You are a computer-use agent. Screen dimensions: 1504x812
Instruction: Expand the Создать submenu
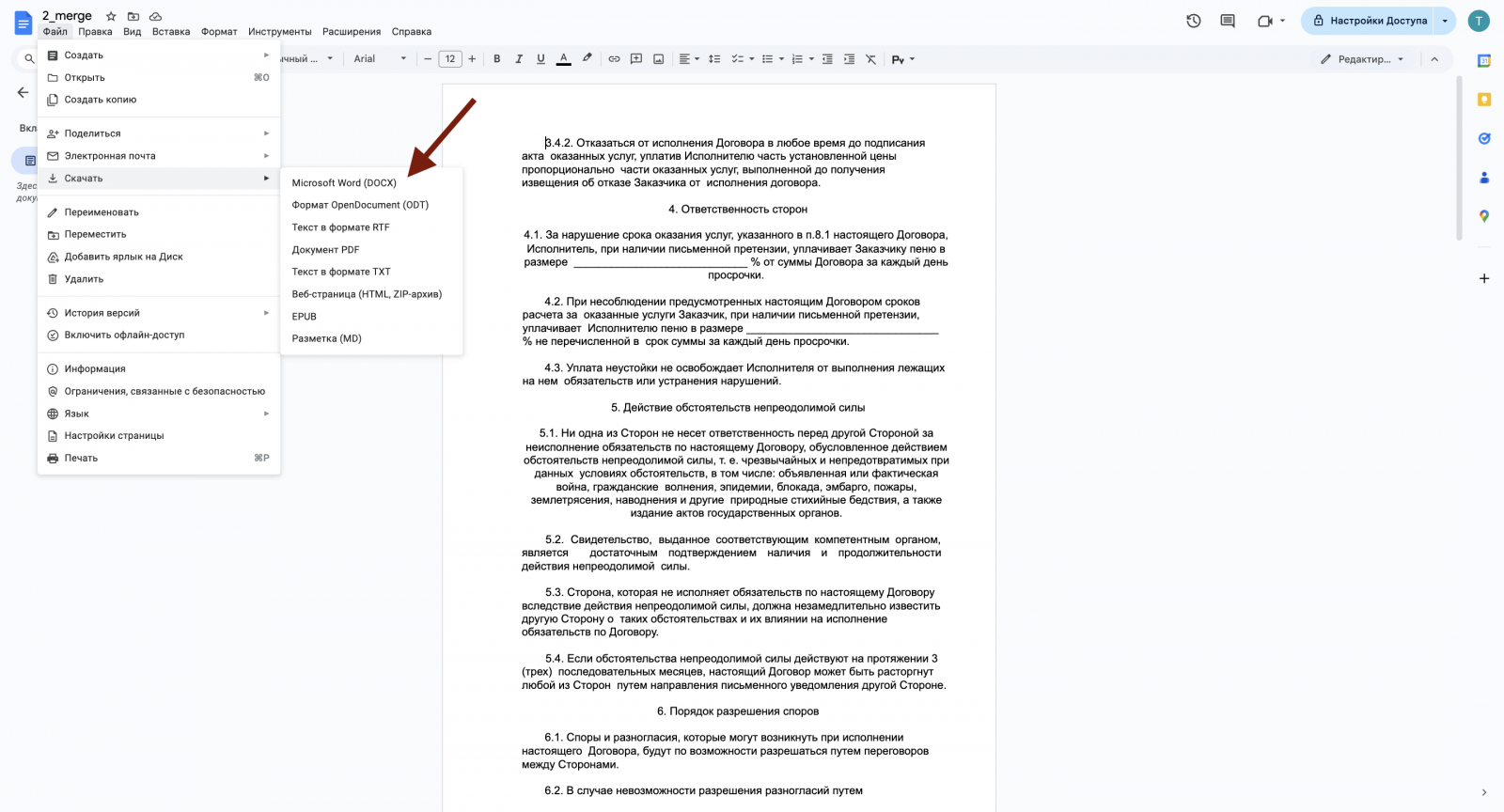click(x=159, y=55)
